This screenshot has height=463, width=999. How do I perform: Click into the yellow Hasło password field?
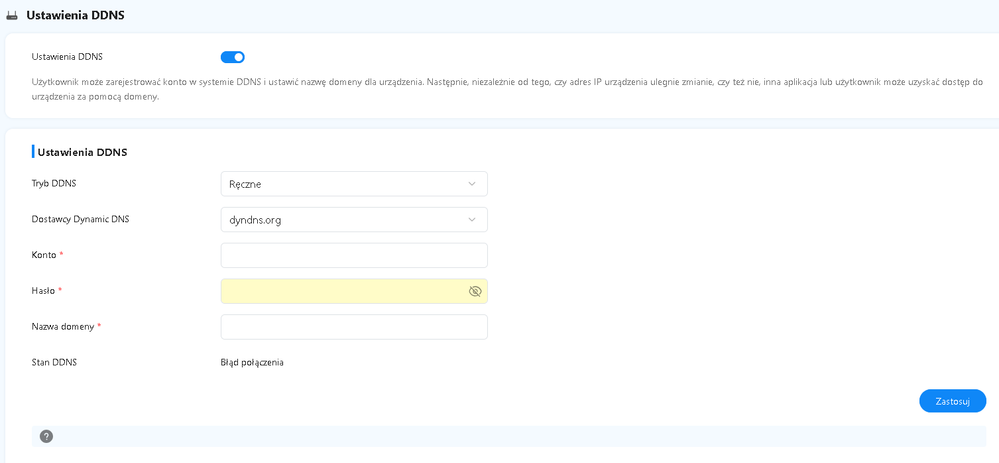(x=340, y=291)
